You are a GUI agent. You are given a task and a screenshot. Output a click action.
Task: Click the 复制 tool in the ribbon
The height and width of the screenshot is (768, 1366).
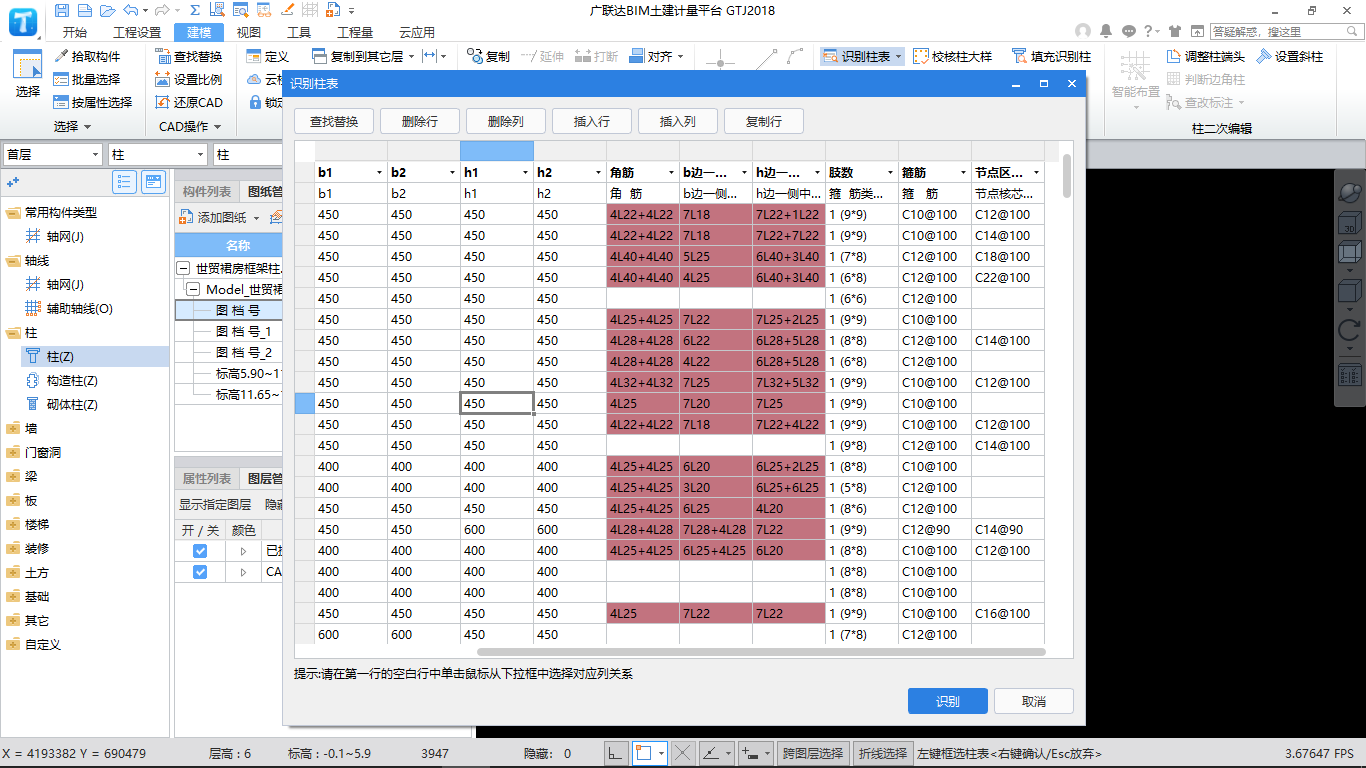click(489, 57)
